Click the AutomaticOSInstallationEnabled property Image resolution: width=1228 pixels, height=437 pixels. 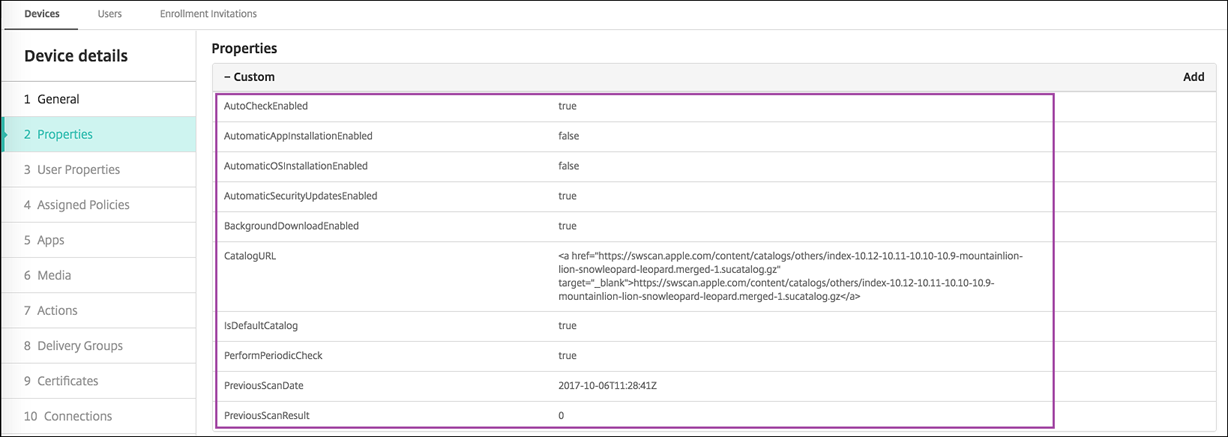click(296, 166)
